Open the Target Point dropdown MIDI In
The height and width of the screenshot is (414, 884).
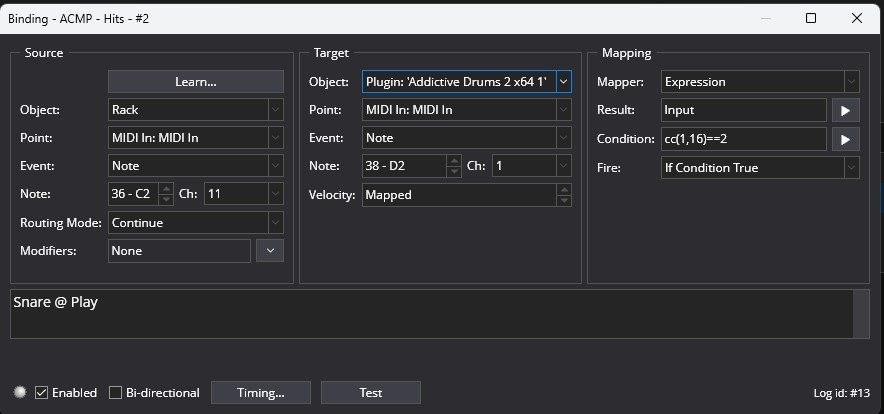coord(467,109)
